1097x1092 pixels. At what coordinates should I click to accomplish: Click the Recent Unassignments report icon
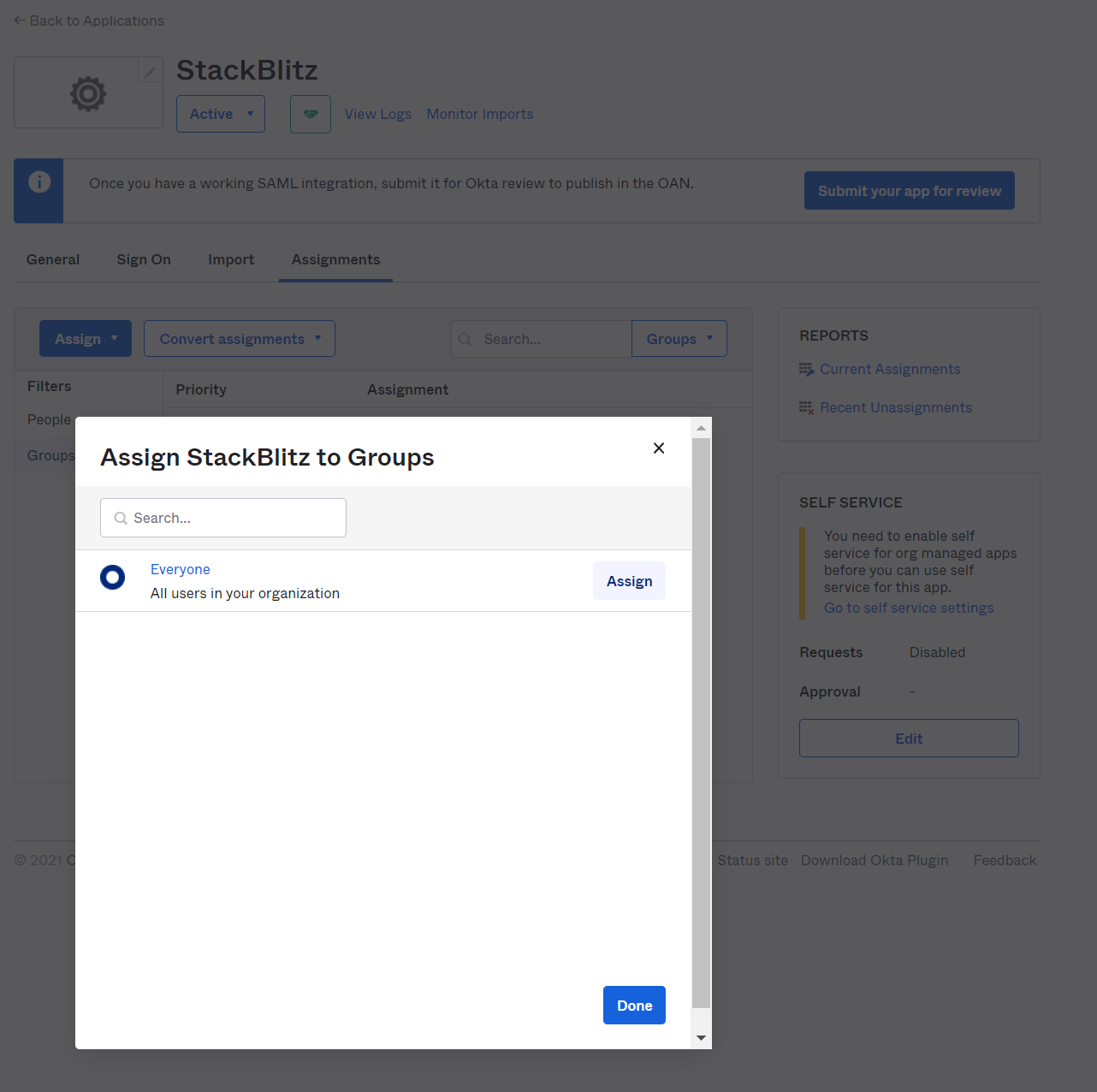click(805, 407)
